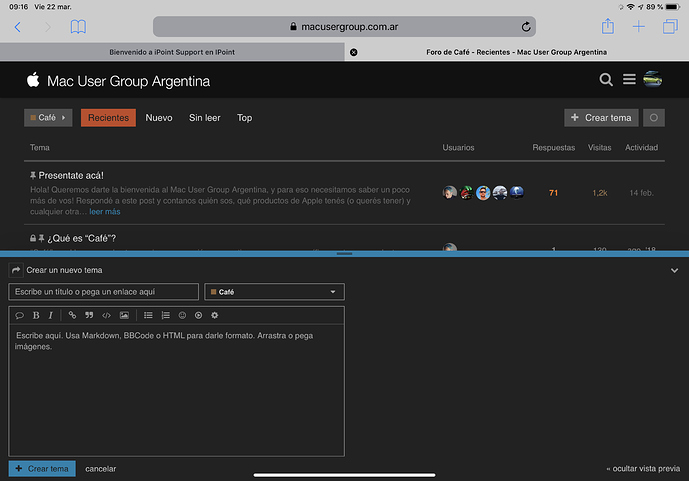Focus the topic title input field
This screenshot has height=481, width=689.
tap(104, 292)
